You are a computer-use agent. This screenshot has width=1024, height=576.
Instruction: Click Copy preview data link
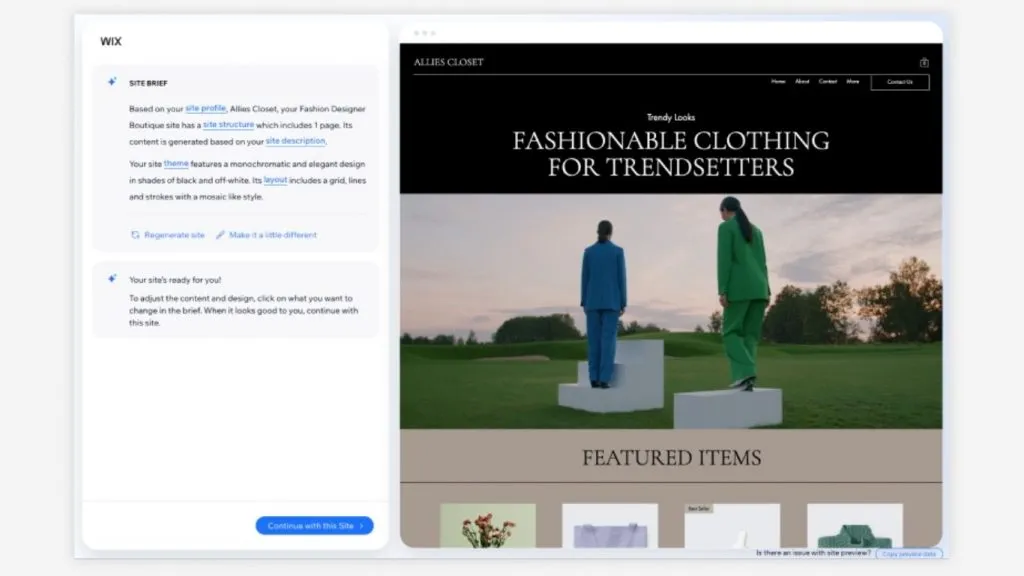click(909, 554)
